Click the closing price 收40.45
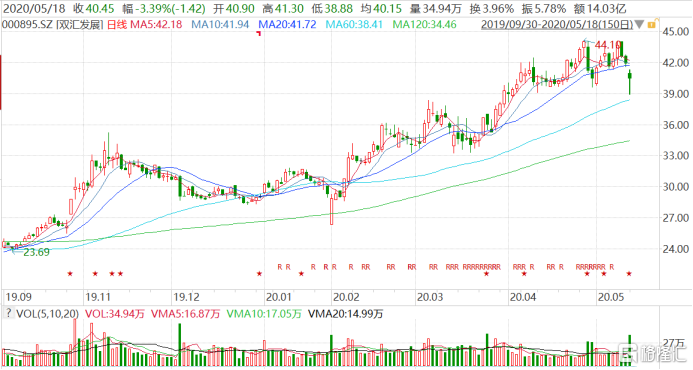The height and width of the screenshot is (370, 693). pyautogui.click(x=93, y=8)
